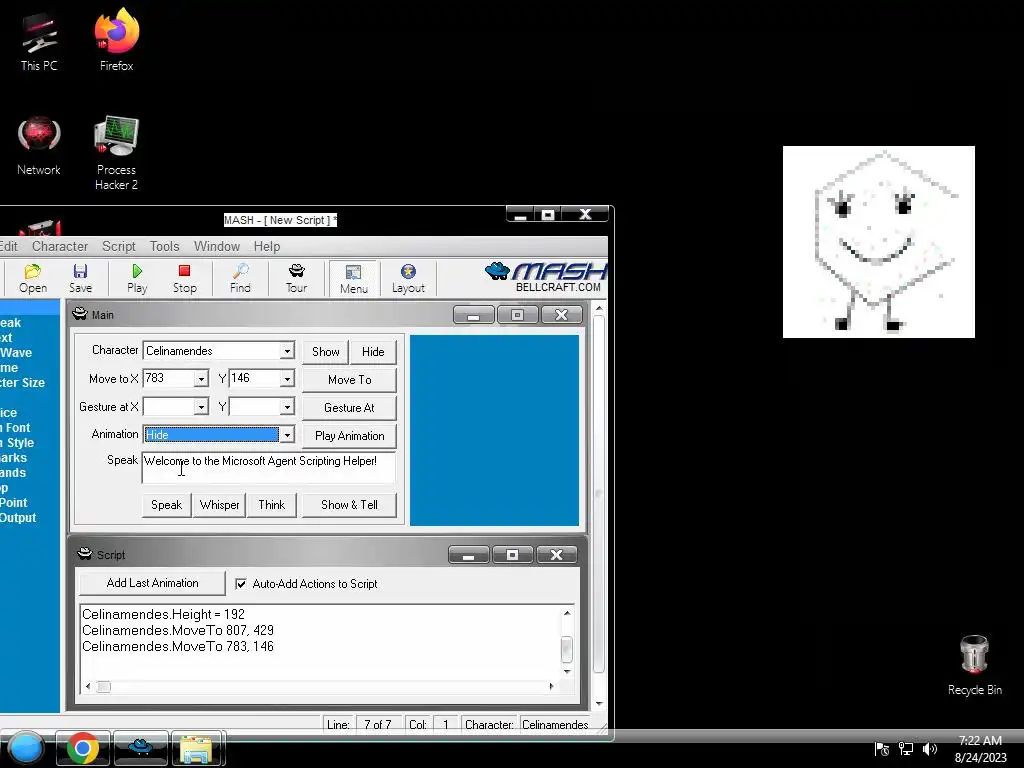
Task: Click the Show & Tell button
Action: tap(349, 505)
